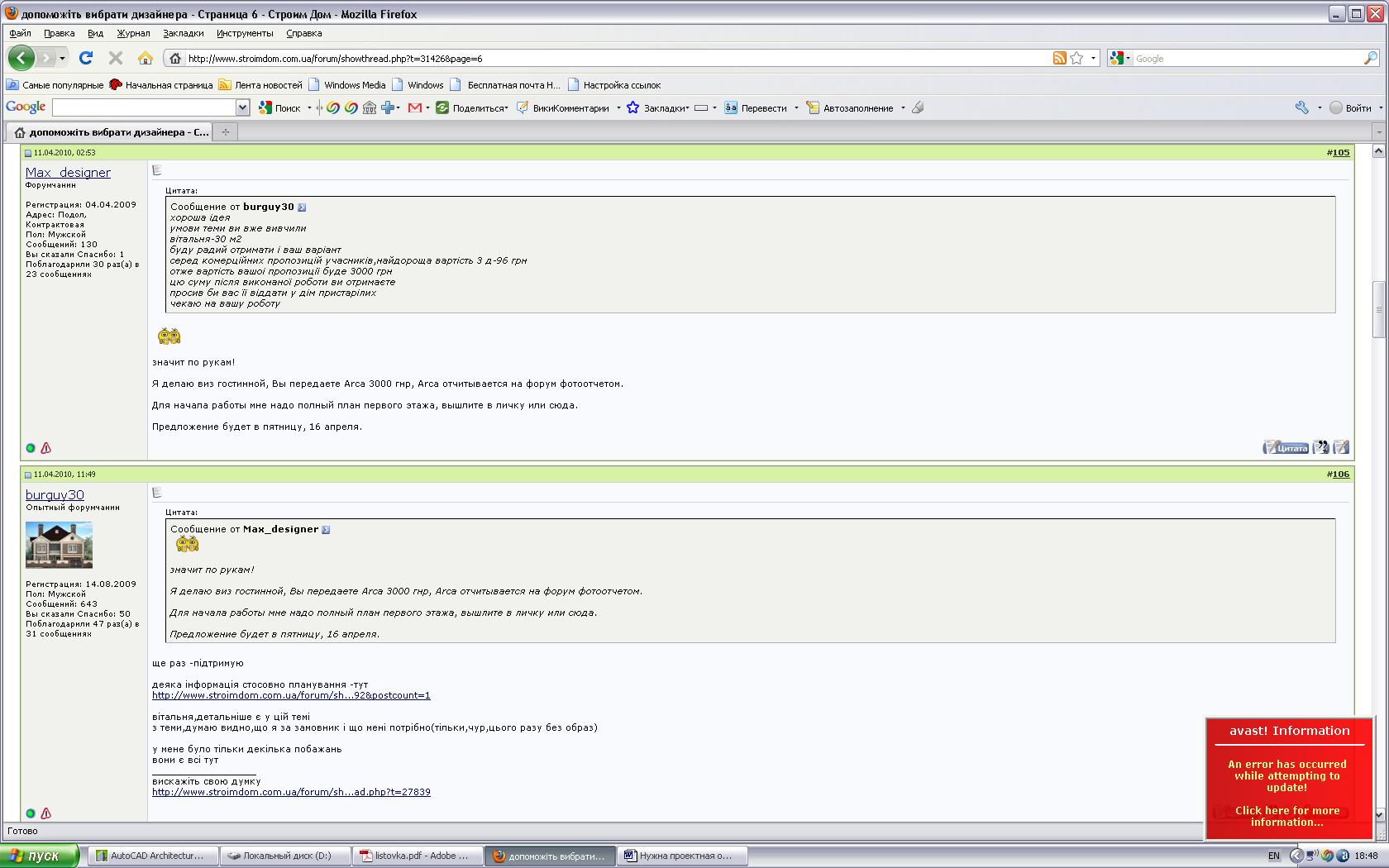Click the page vertical scrollbar thumb
The width and height of the screenshot is (1389, 868).
tap(1378, 309)
